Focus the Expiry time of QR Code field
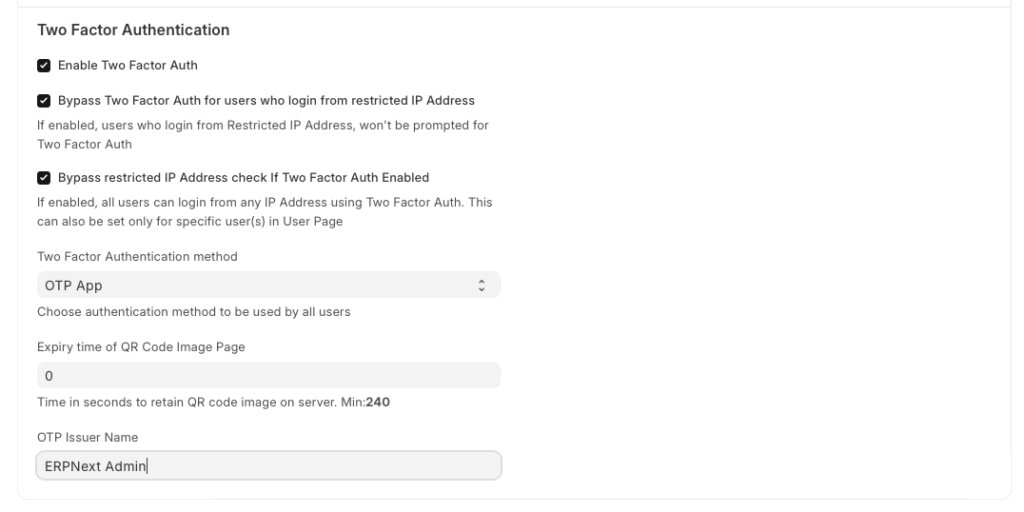 267,376
